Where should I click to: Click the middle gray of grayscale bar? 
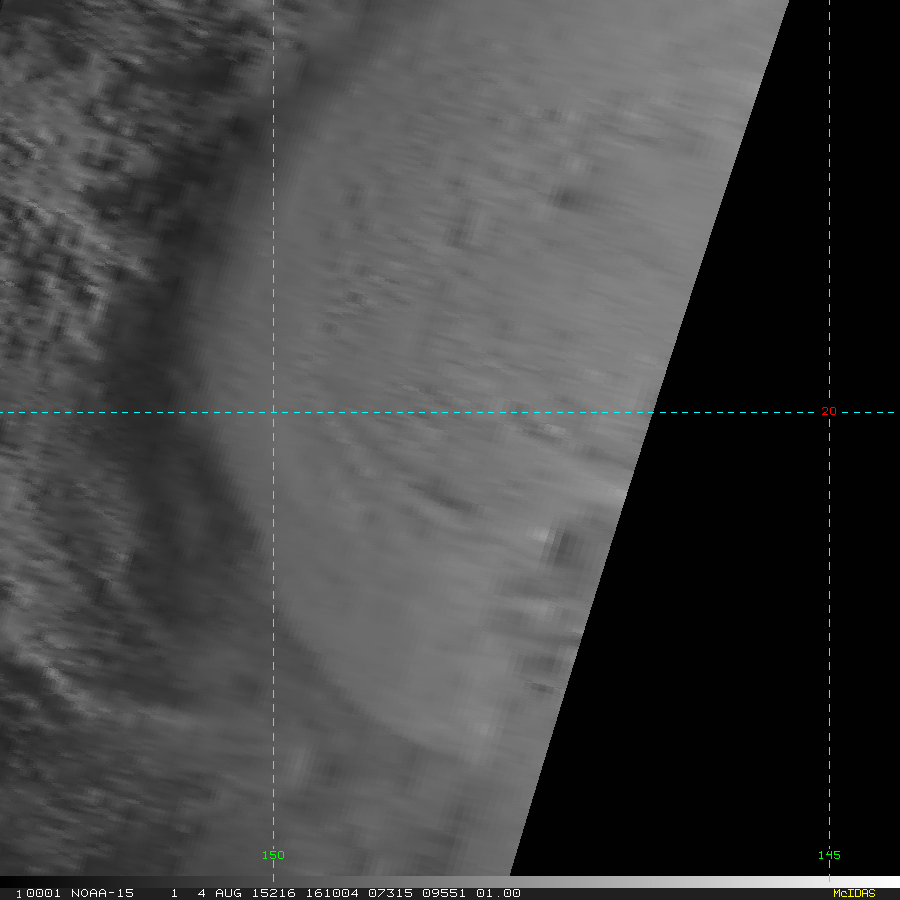point(450,881)
